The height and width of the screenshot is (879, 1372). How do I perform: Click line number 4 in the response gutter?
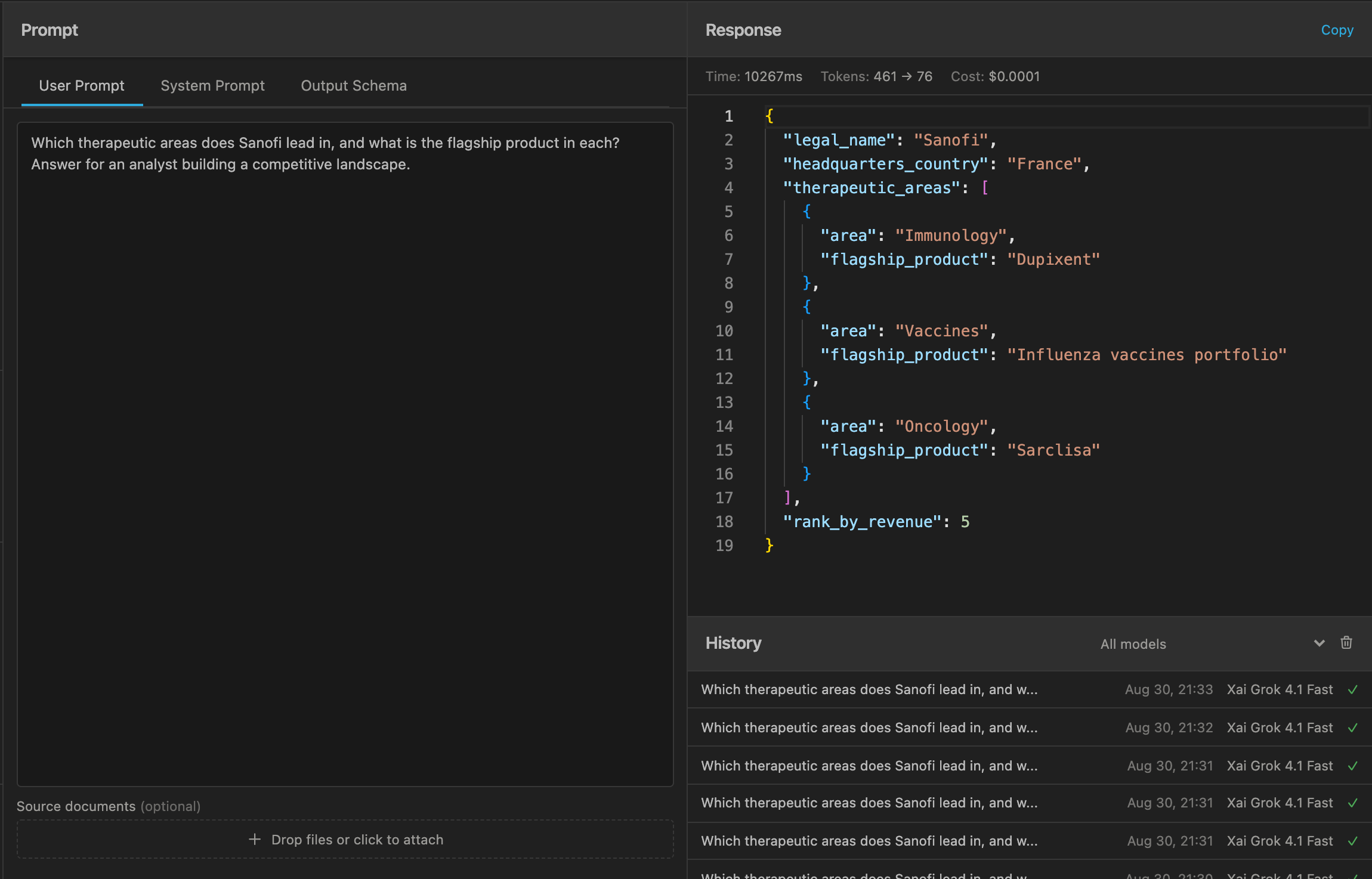pyautogui.click(x=728, y=188)
